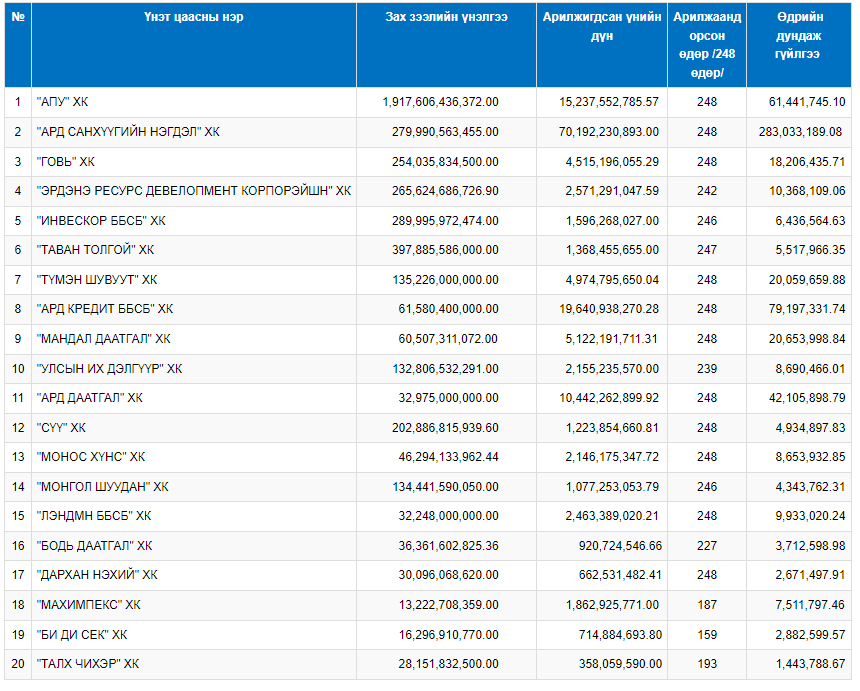Click the "Арилжаанд орсон өдөр" column header
This screenshot has width=860, height=691.
pyautogui.click(x=707, y=45)
